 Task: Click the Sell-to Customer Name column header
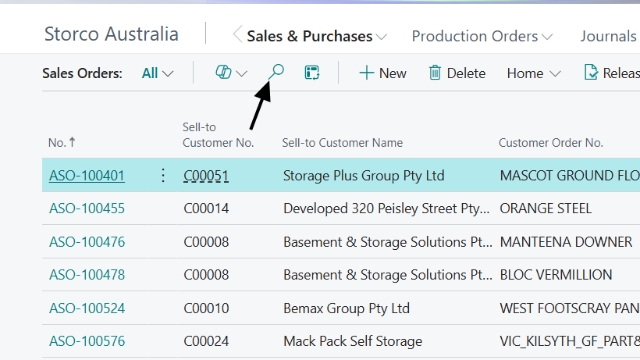pos(342,143)
